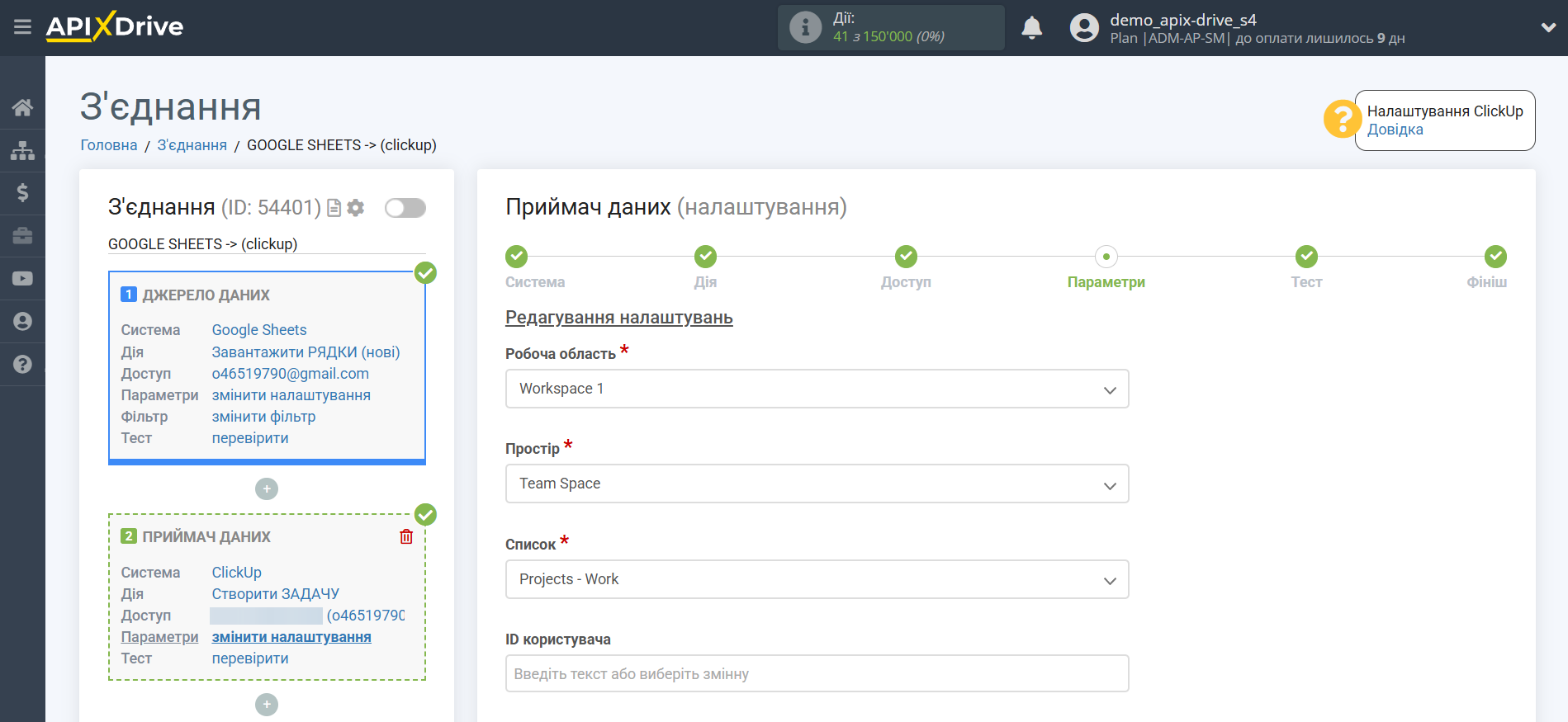The image size is (1568, 722).
Task: Go to Home in the sidebar
Action: [22, 107]
